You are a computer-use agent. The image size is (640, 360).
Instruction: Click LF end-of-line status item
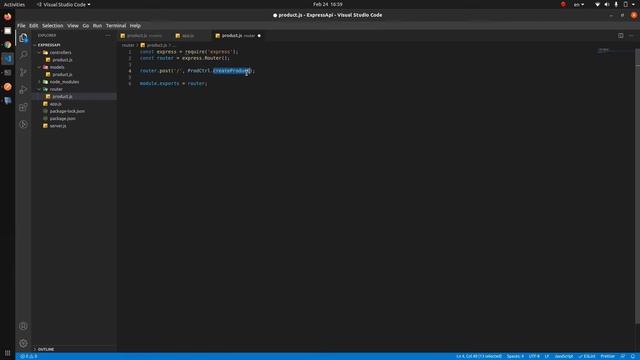click(x=547, y=356)
